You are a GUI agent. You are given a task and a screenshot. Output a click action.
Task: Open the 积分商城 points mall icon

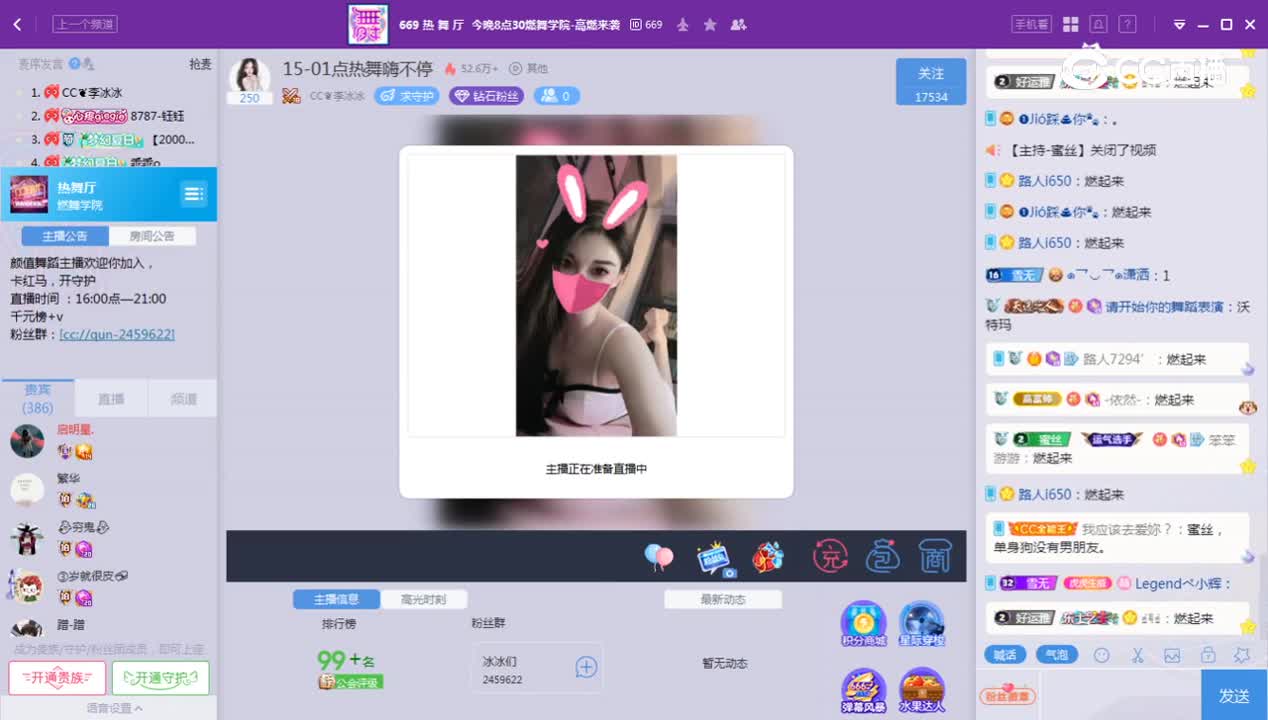coord(864,624)
